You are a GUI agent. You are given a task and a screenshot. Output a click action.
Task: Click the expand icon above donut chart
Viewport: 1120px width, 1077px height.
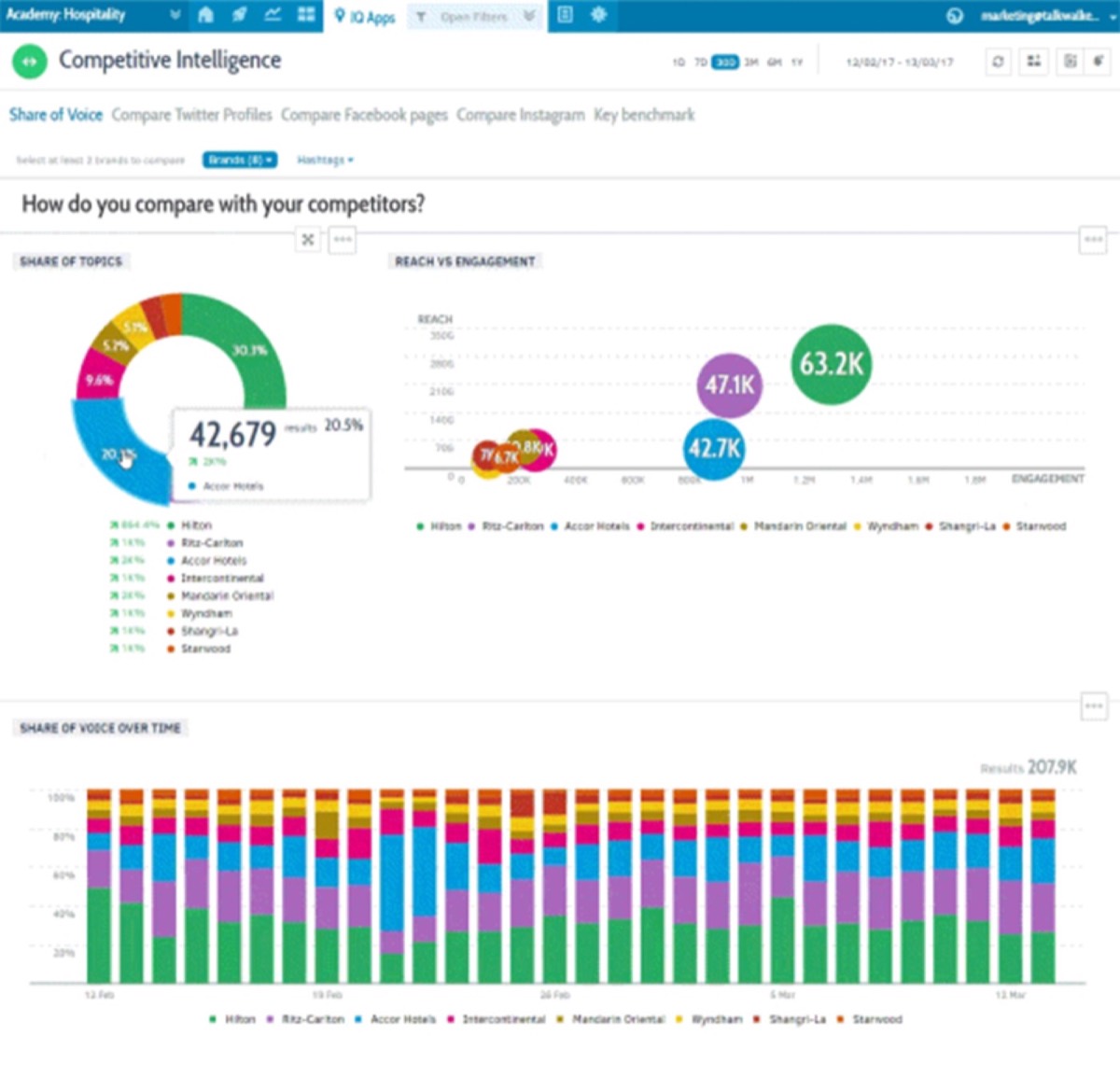pyautogui.click(x=308, y=240)
